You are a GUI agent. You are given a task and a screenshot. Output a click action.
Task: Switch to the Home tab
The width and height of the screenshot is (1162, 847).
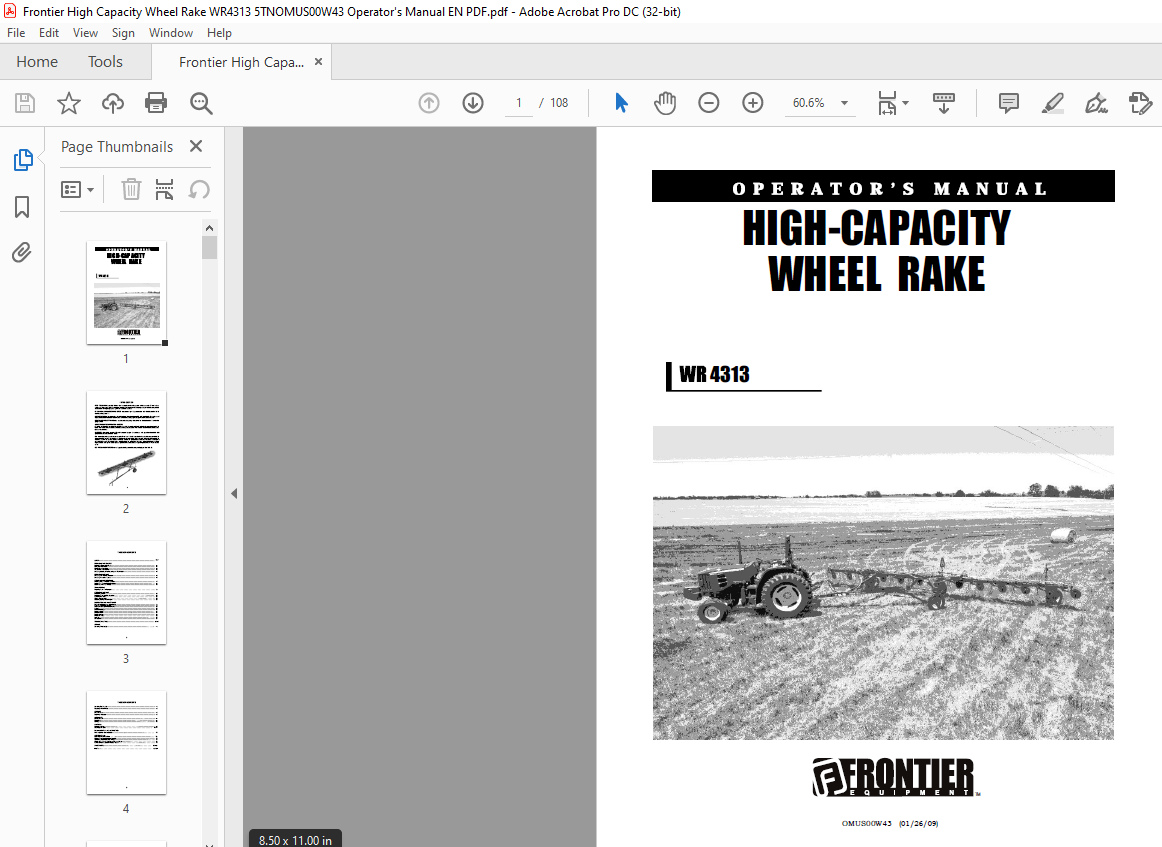[37, 62]
